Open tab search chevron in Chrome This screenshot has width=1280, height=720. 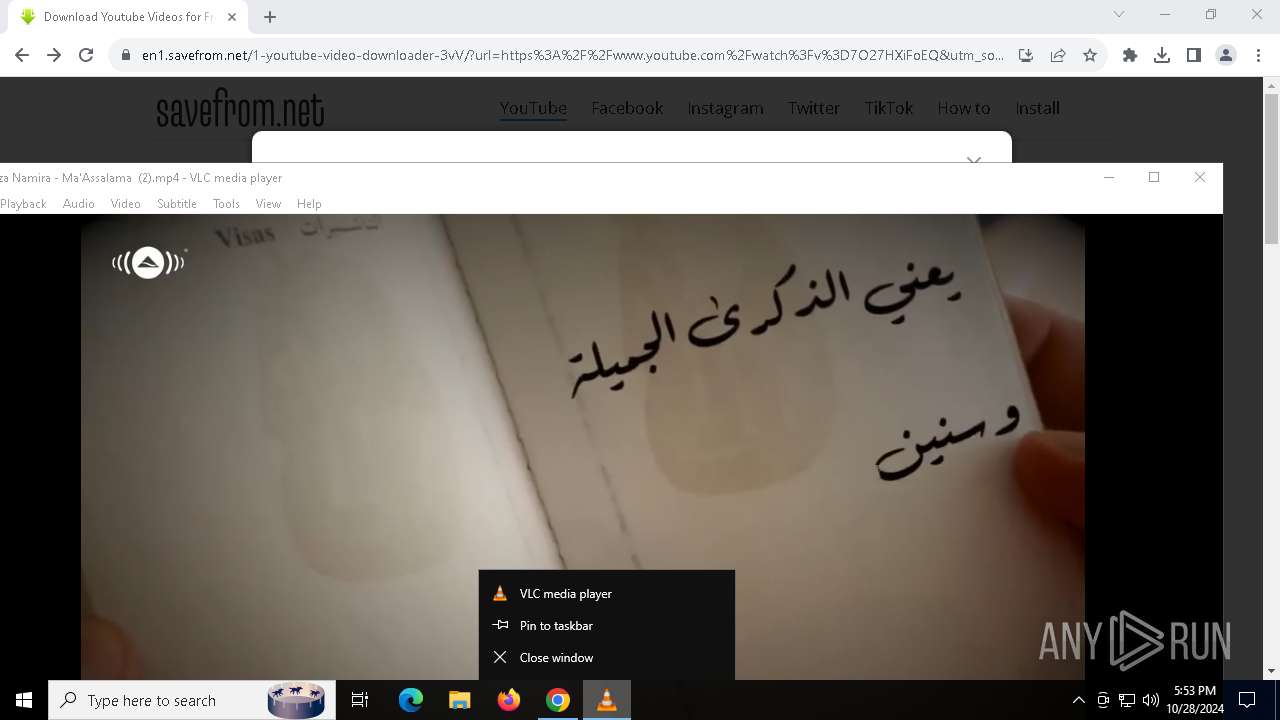(1119, 15)
